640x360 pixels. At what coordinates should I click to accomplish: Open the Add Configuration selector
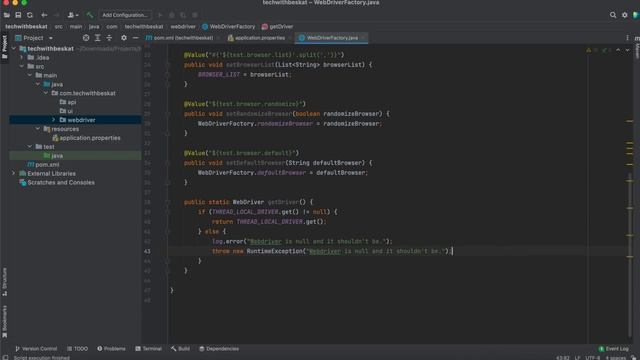point(125,15)
